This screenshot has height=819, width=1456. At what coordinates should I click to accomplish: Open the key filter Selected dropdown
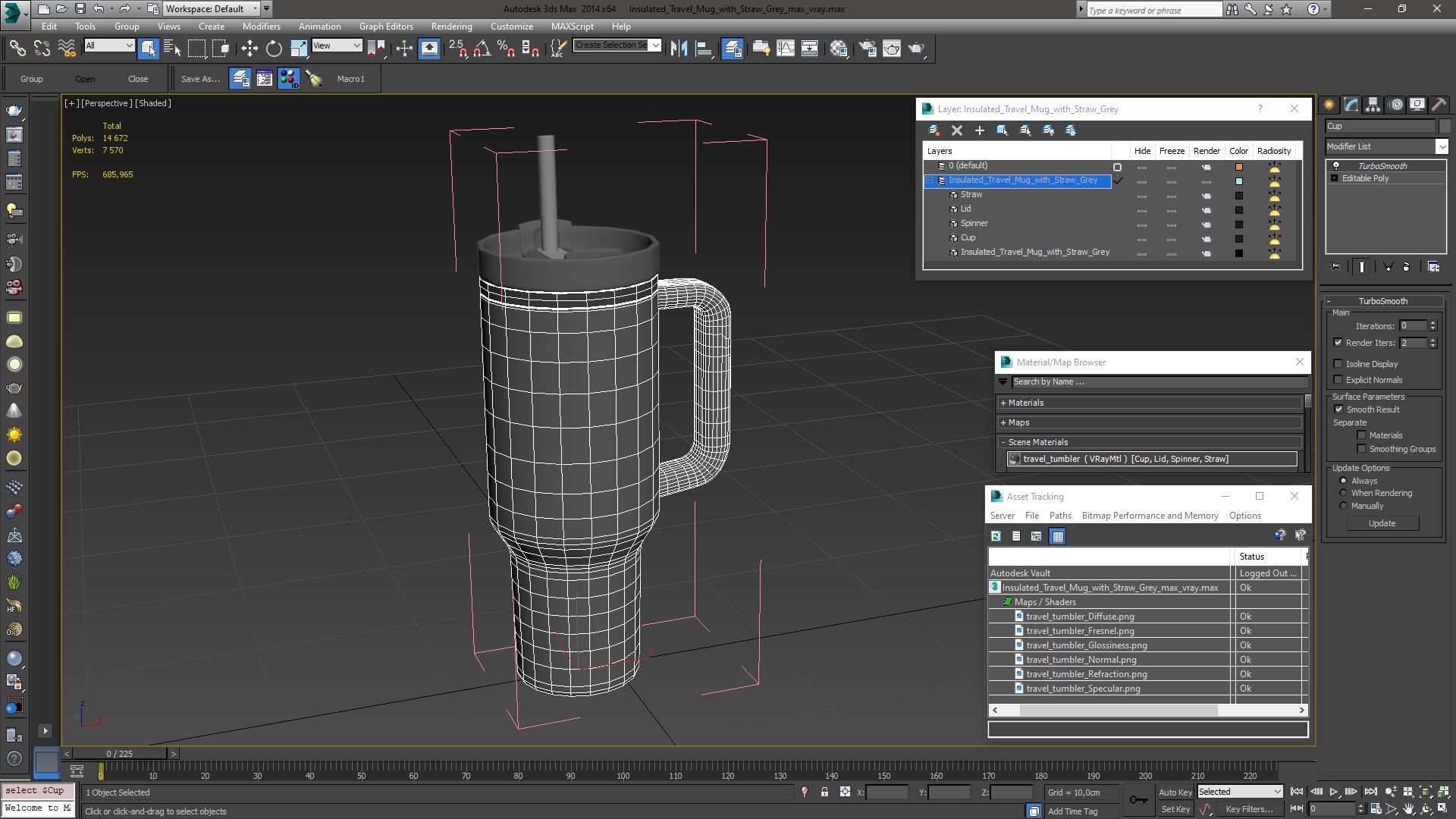point(1239,792)
